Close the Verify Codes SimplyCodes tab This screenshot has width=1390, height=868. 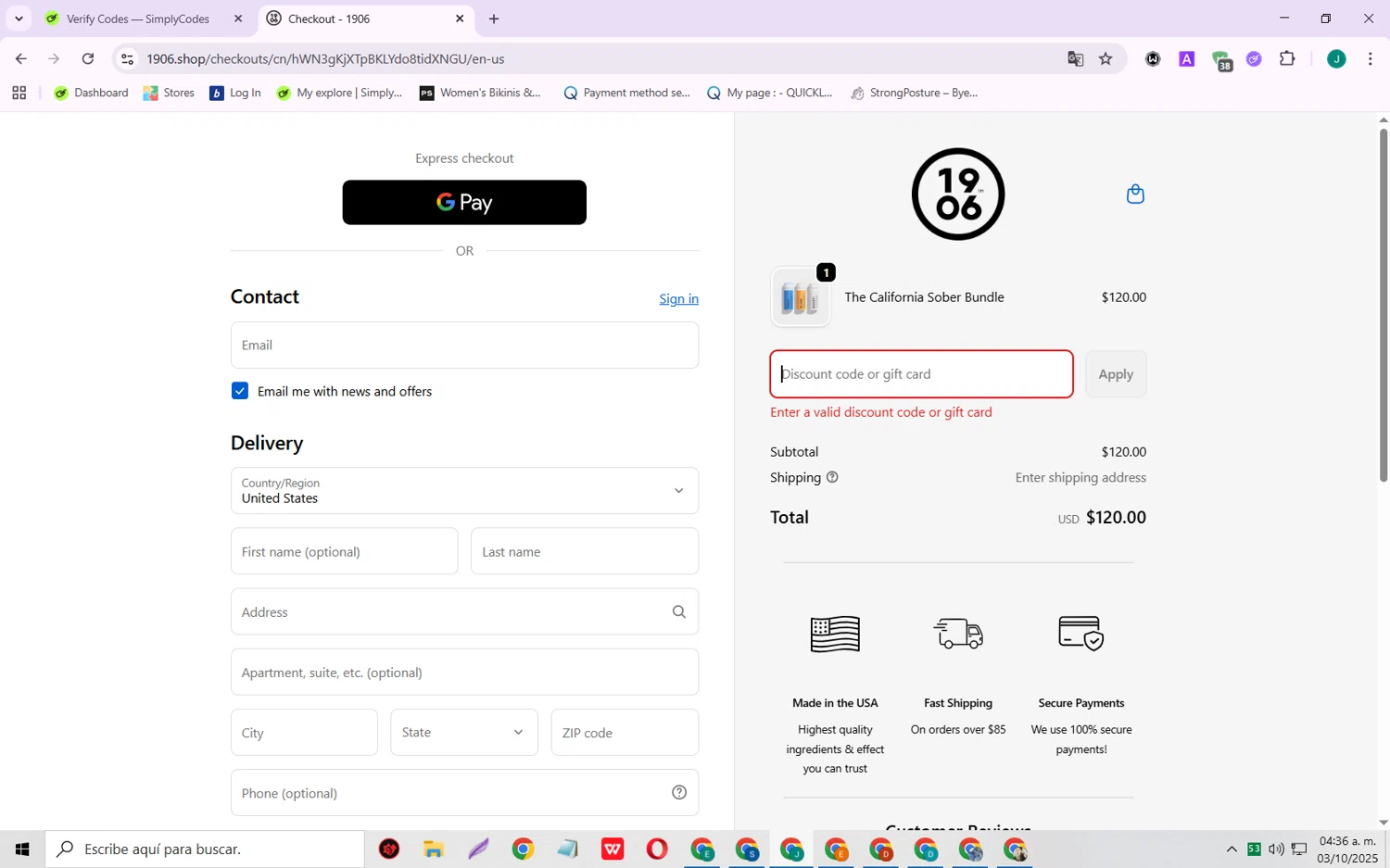[x=238, y=19]
